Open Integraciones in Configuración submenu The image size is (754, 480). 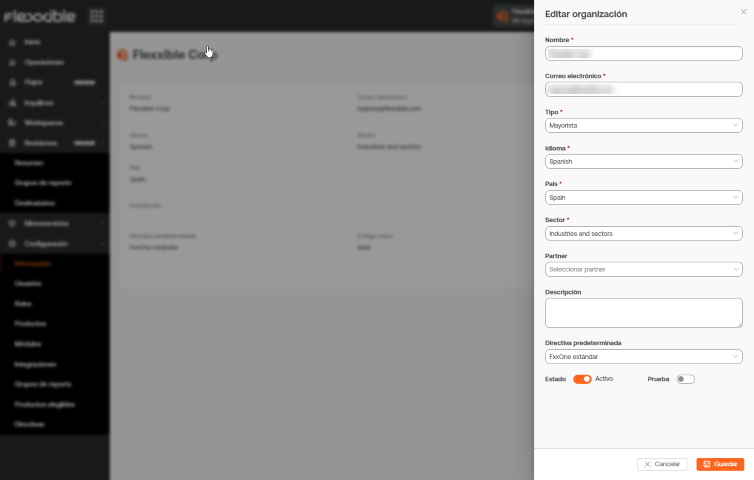pos(35,365)
